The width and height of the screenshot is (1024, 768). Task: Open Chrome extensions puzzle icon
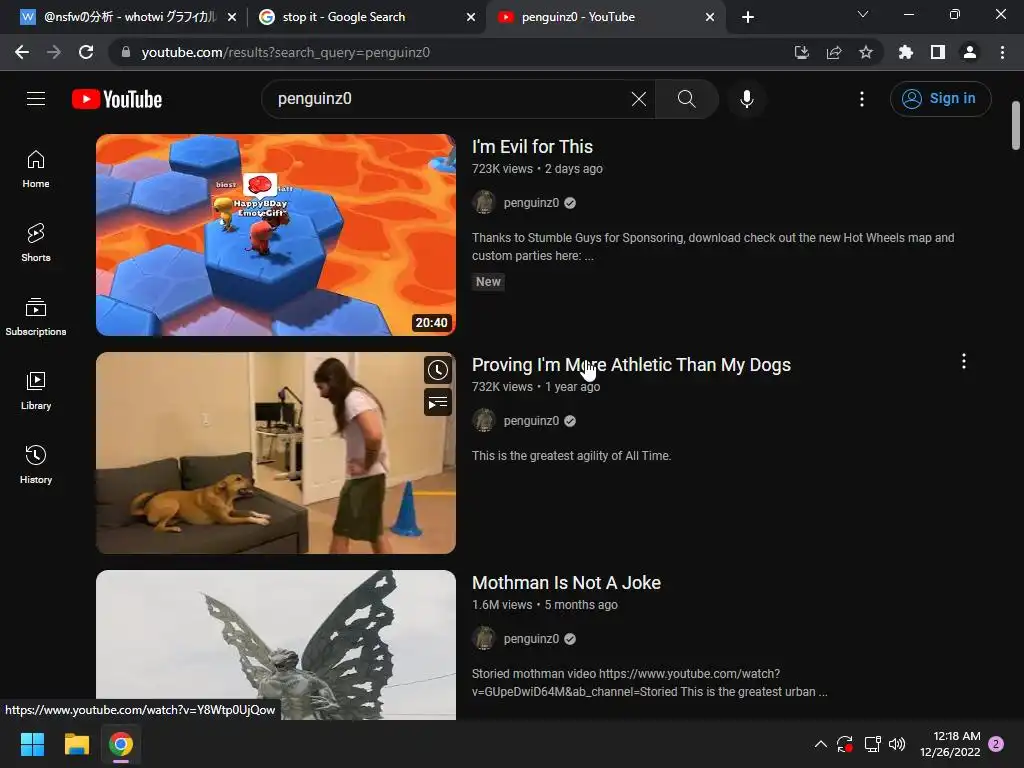coord(906,52)
